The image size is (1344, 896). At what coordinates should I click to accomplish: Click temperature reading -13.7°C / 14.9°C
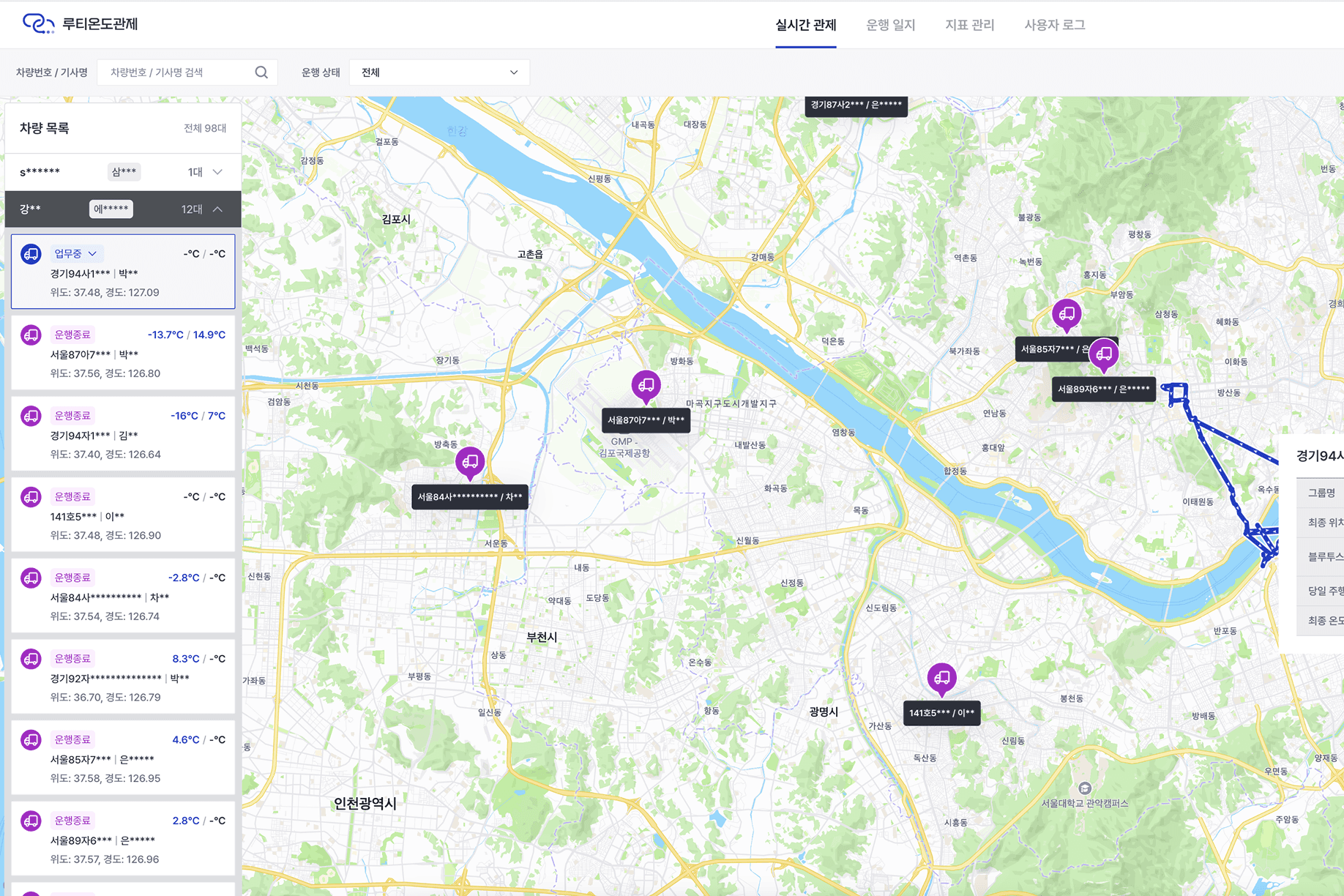pyautogui.click(x=187, y=335)
